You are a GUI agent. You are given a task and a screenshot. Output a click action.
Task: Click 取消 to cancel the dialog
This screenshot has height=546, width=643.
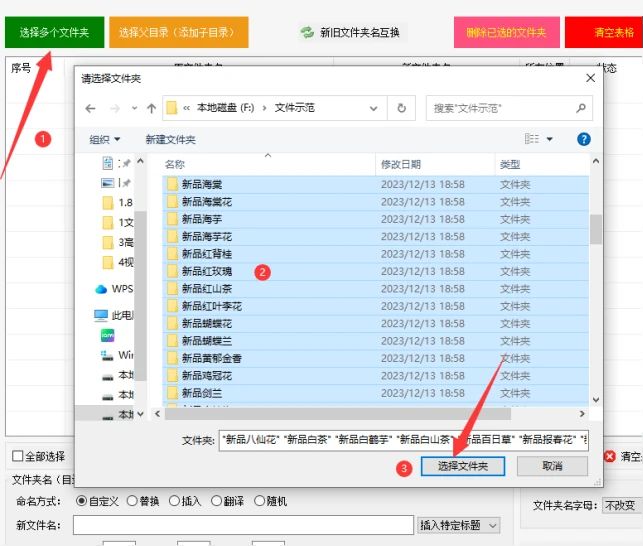coord(552,466)
